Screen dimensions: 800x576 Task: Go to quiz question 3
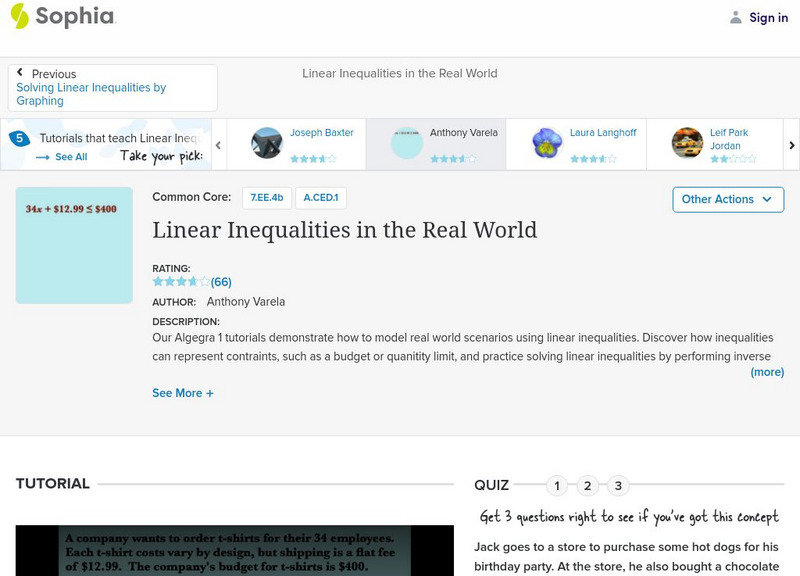[618, 486]
